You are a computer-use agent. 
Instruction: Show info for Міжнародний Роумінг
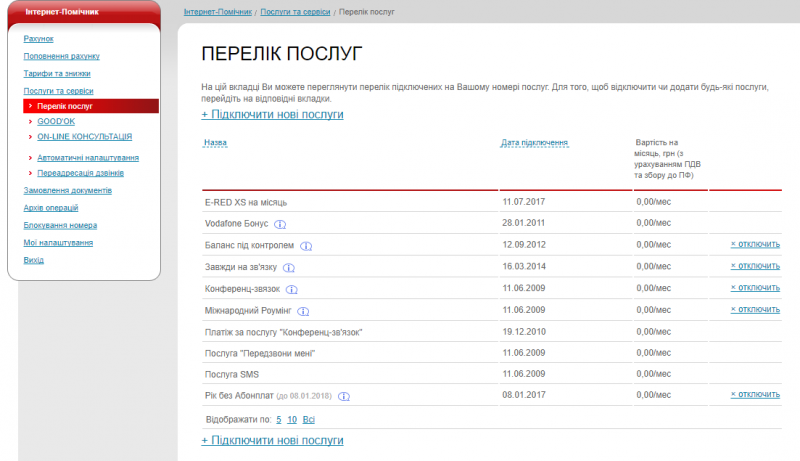click(x=303, y=311)
